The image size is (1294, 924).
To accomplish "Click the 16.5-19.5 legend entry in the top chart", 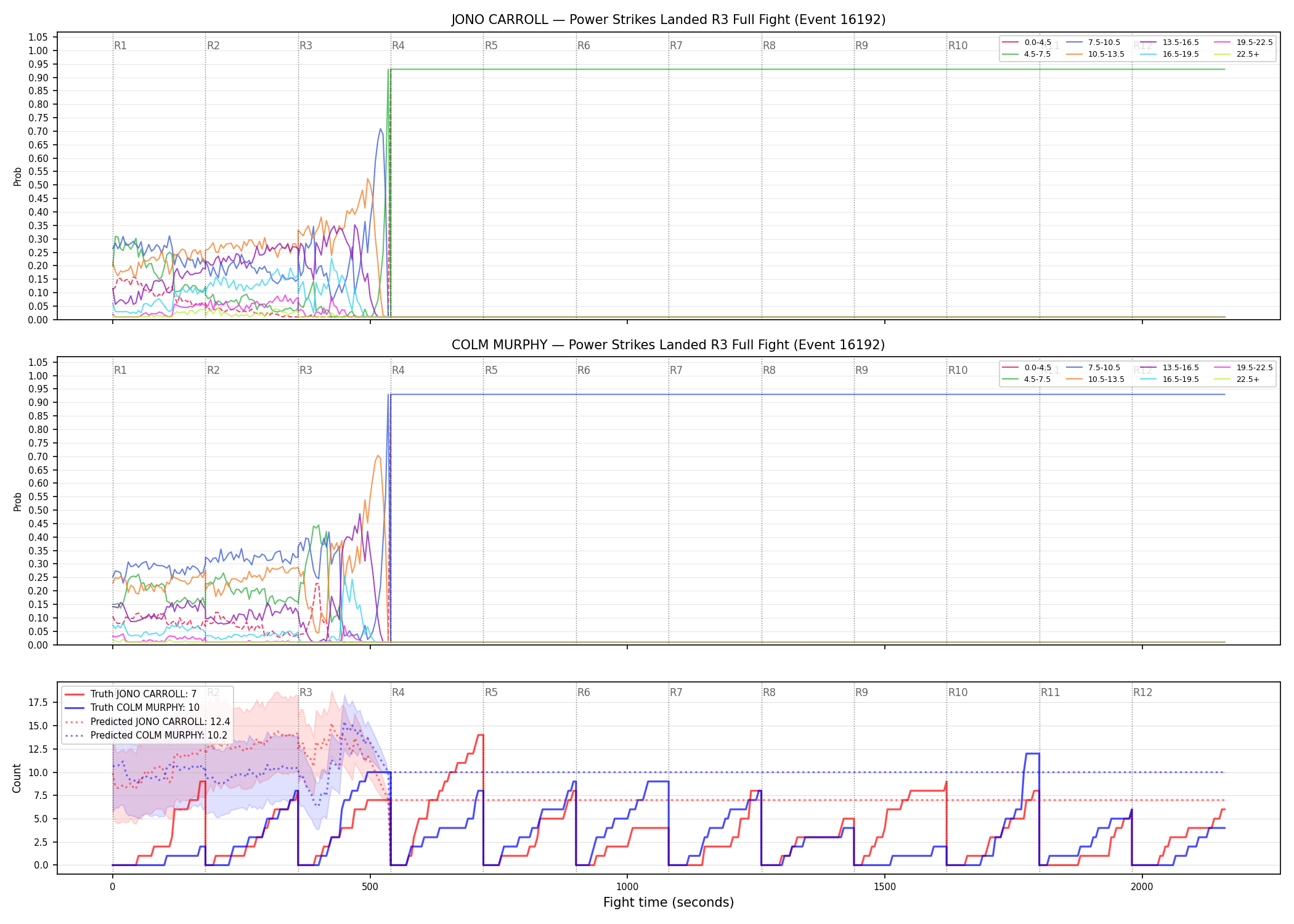I will tap(1170, 54).
